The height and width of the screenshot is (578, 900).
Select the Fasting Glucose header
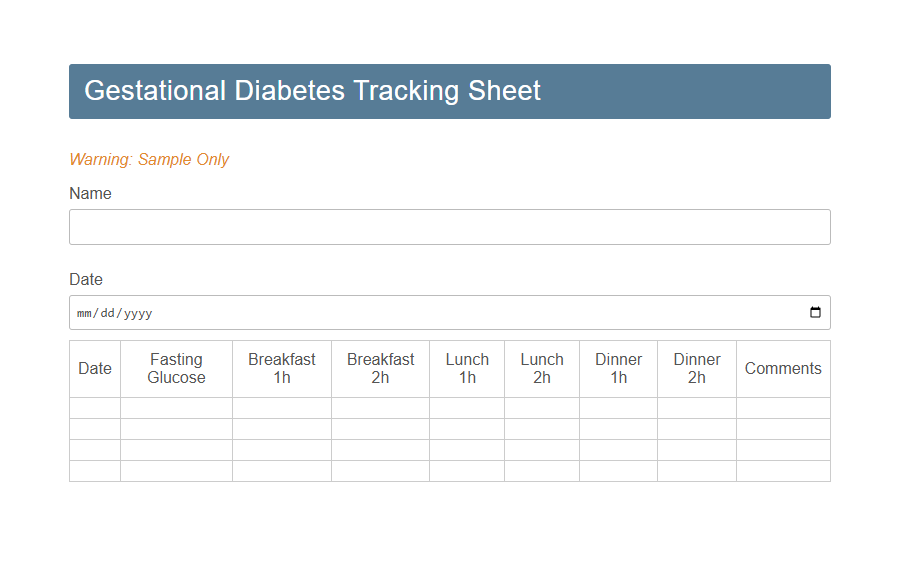tap(176, 368)
